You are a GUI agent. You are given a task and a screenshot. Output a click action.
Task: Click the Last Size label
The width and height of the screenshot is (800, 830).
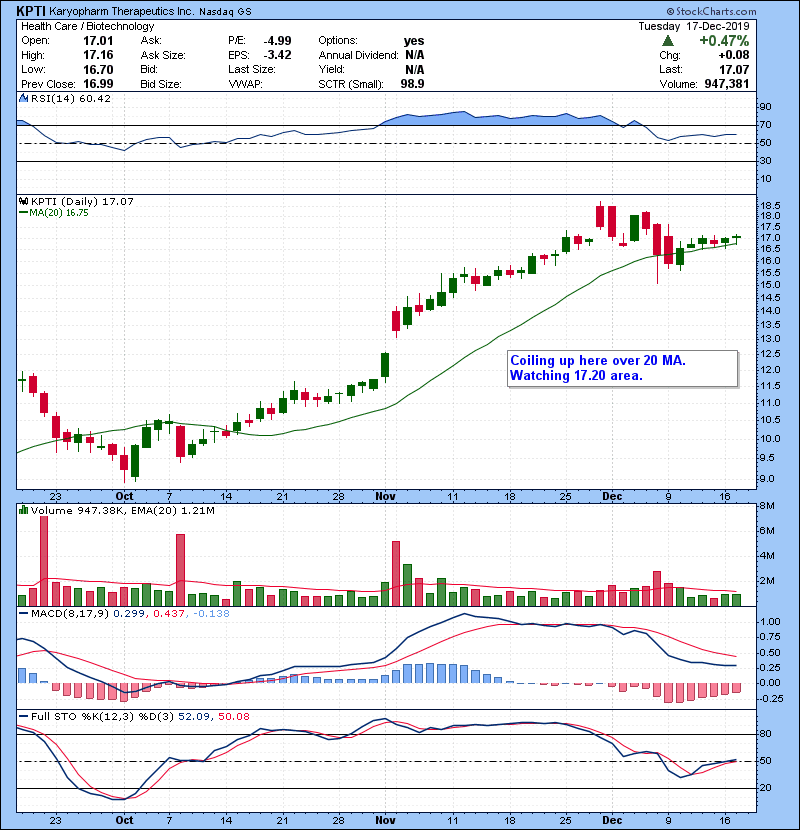(x=252, y=69)
